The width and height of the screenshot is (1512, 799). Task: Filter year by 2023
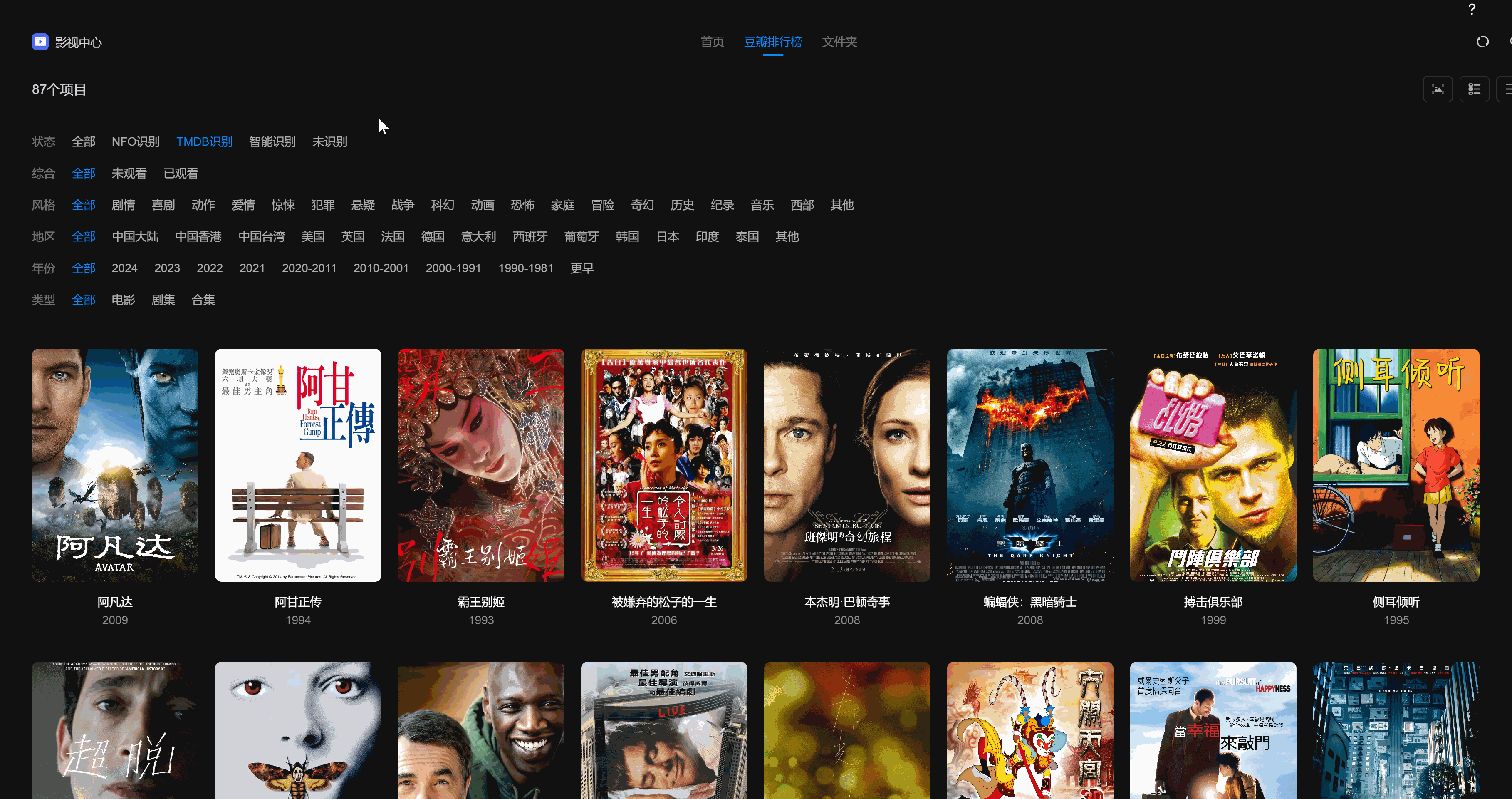(167, 268)
